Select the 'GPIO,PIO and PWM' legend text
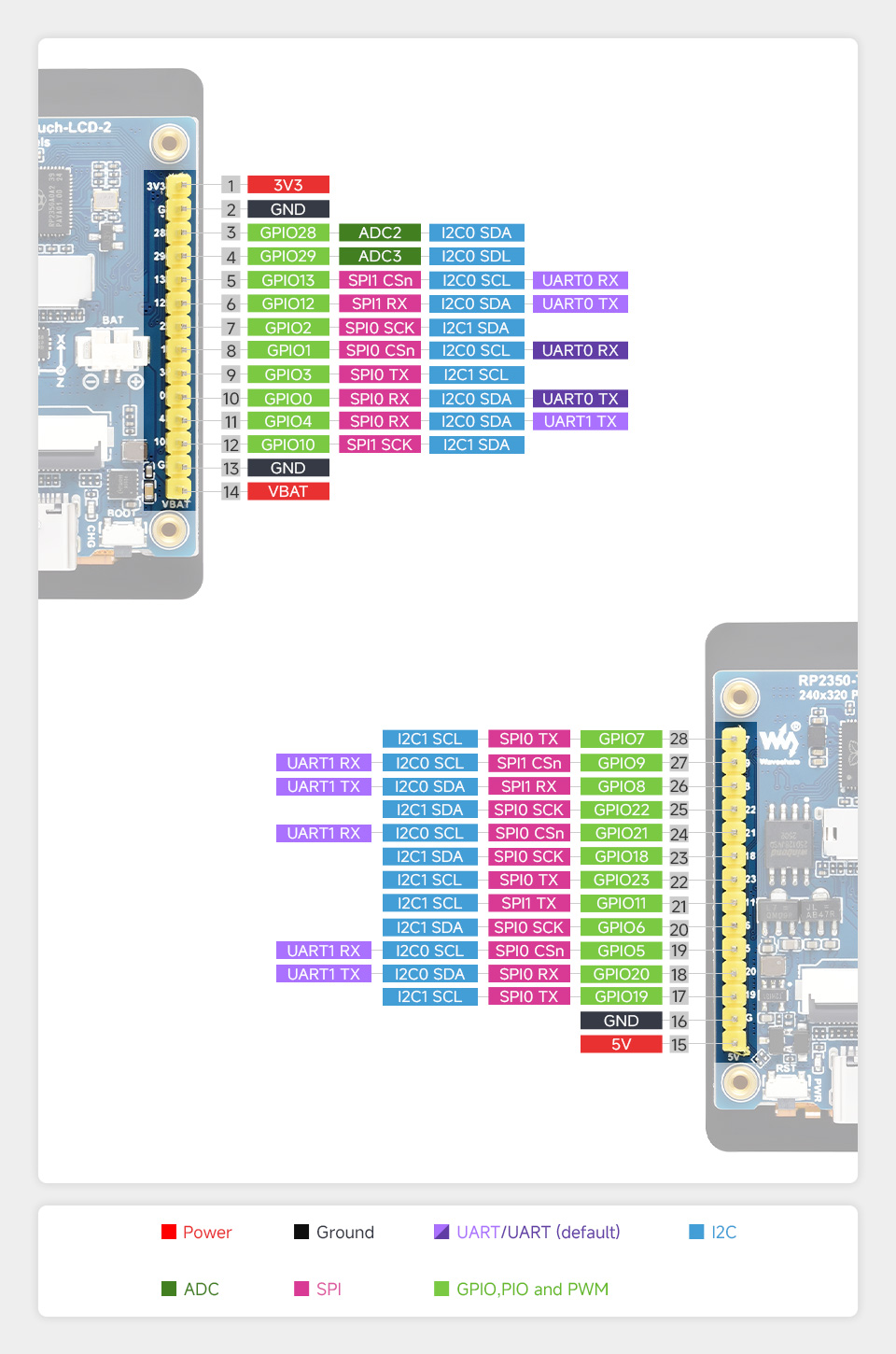 532,1289
